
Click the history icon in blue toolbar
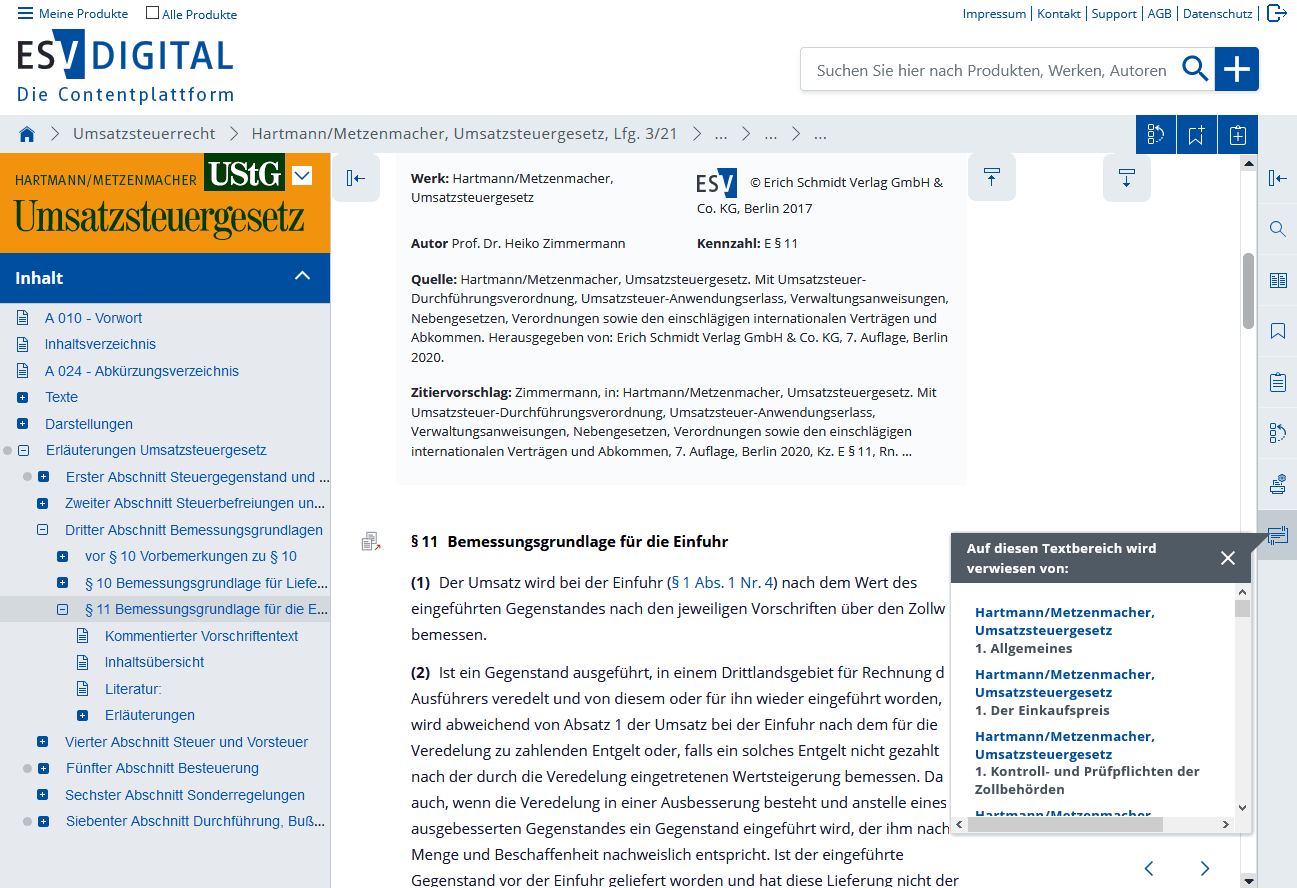coord(1156,135)
